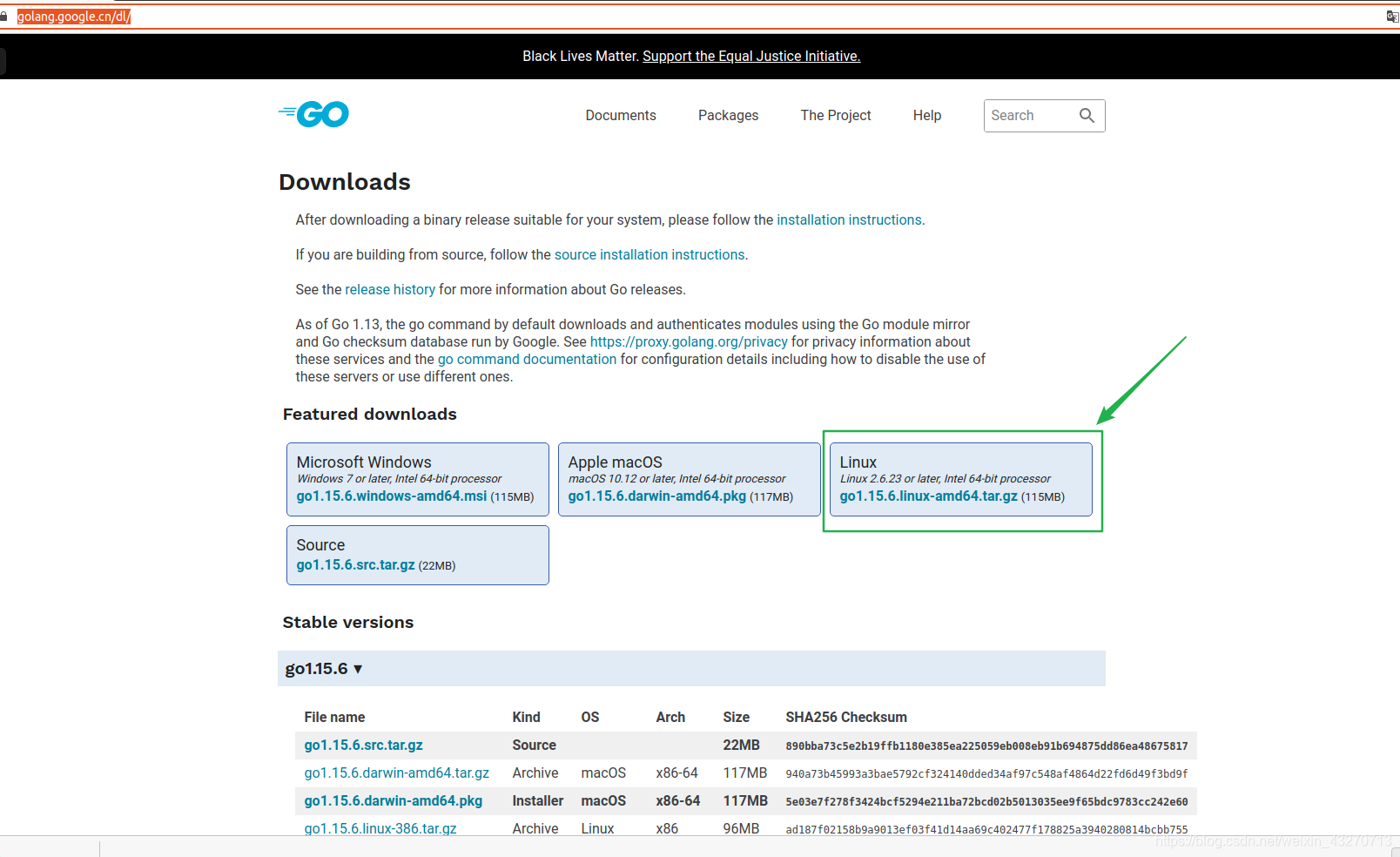
Task: Click checksum starting with 890bba73c5e2b19
Action: [986, 746]
